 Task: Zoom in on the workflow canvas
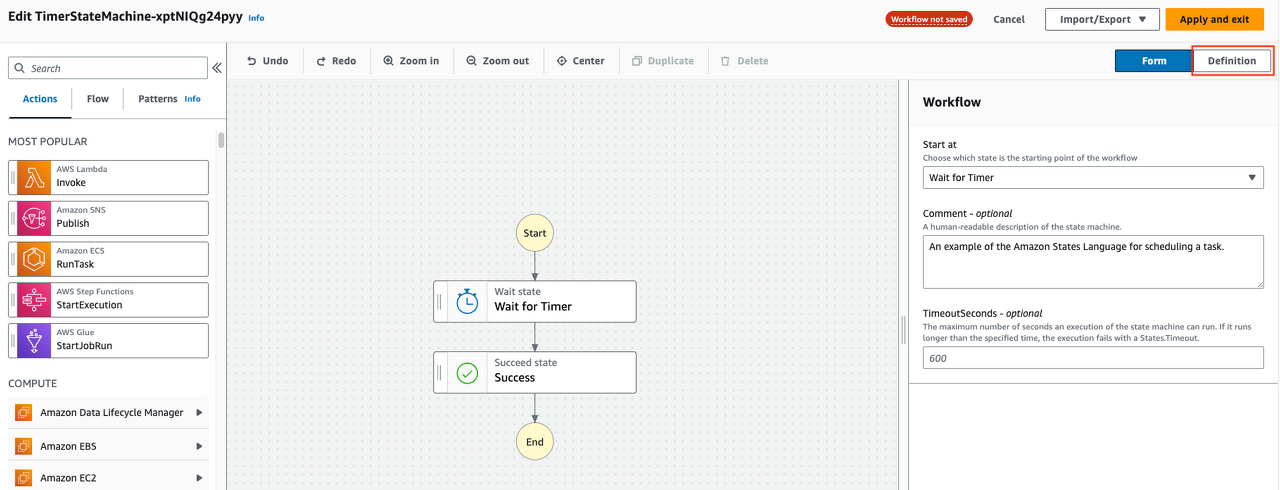[x=411, y=61]
